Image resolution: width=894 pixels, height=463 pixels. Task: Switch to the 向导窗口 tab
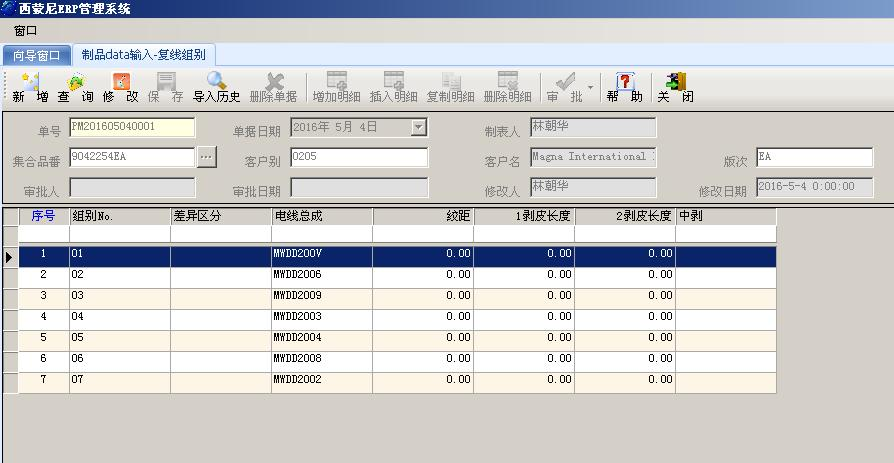point(37,55)
